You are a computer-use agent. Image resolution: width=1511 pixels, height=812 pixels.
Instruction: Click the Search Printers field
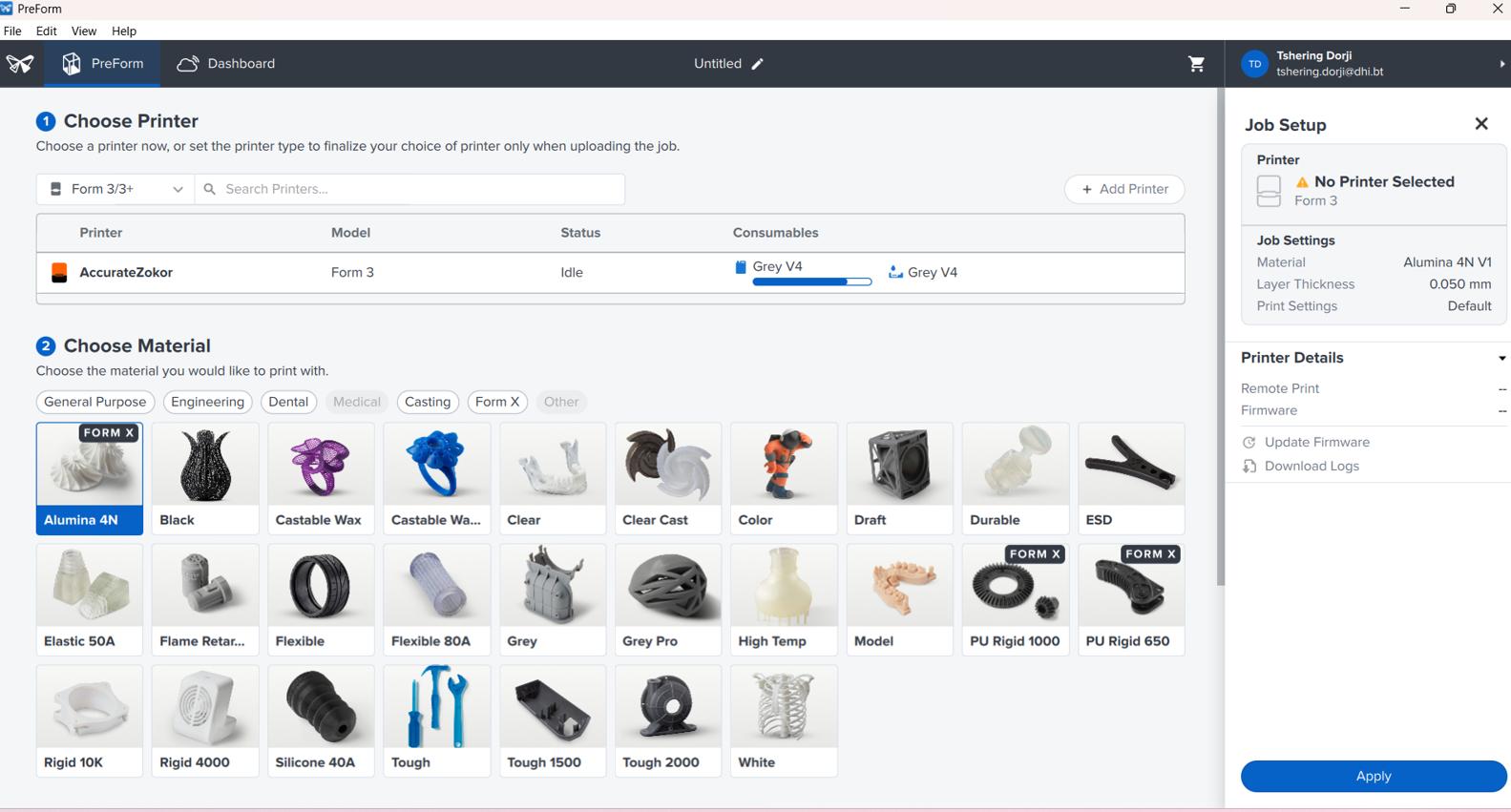click(x=410, y=189)
